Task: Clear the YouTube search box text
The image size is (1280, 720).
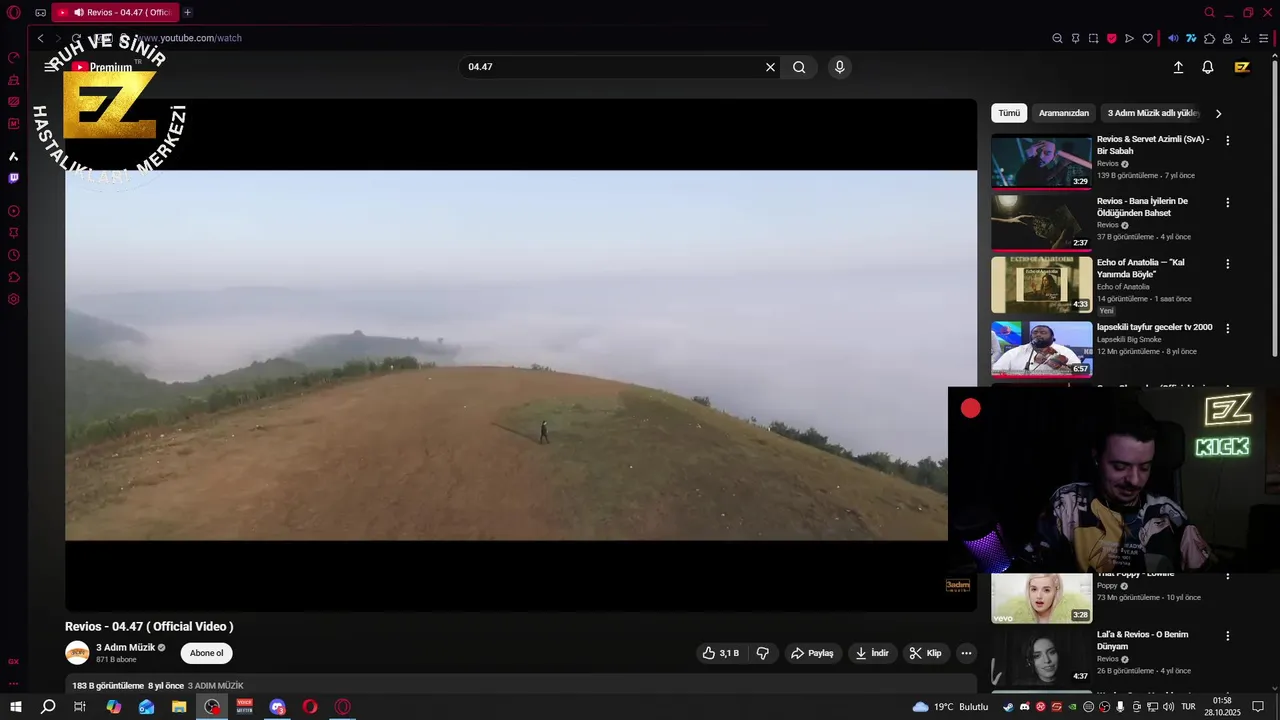Action: (x=770, y=67)
